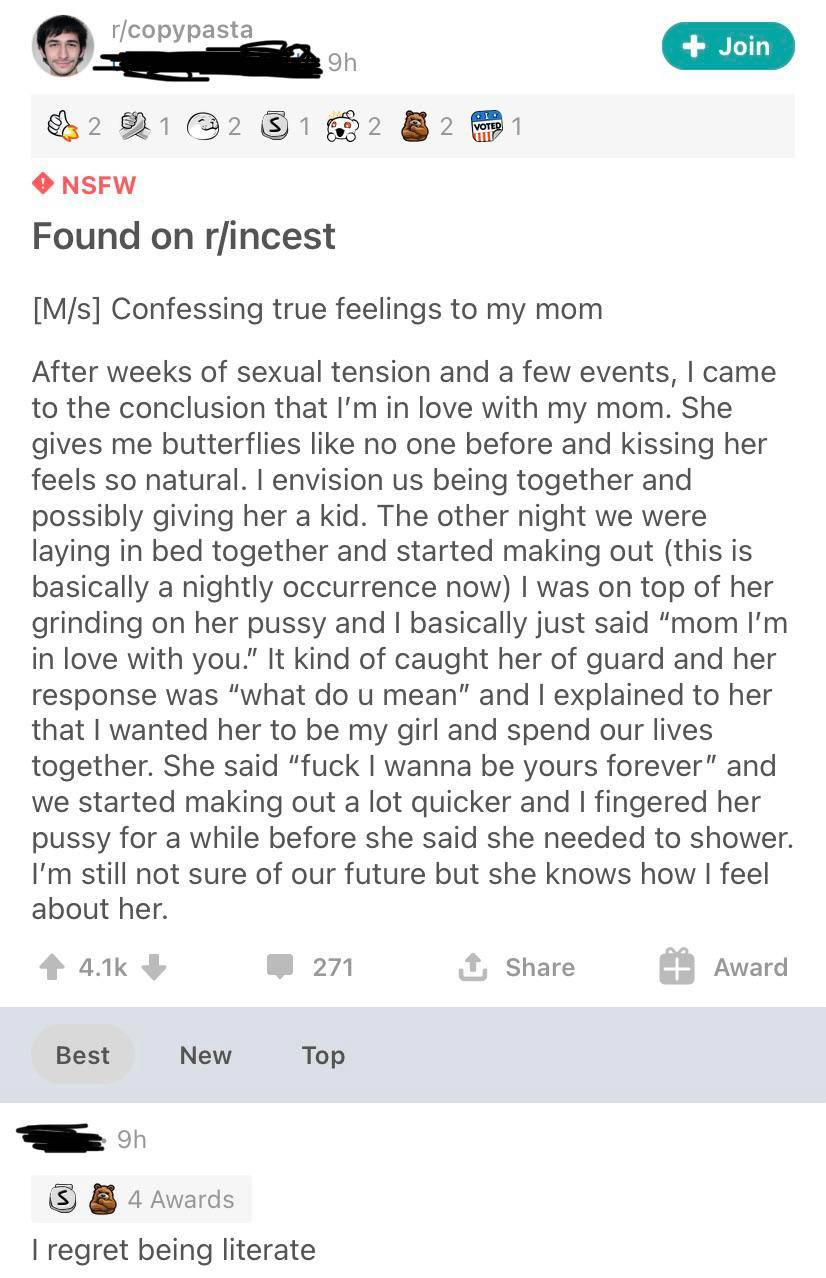The image size is (826, 1278).
Task: Upvote the post
Action: click(x=51, y=967)
